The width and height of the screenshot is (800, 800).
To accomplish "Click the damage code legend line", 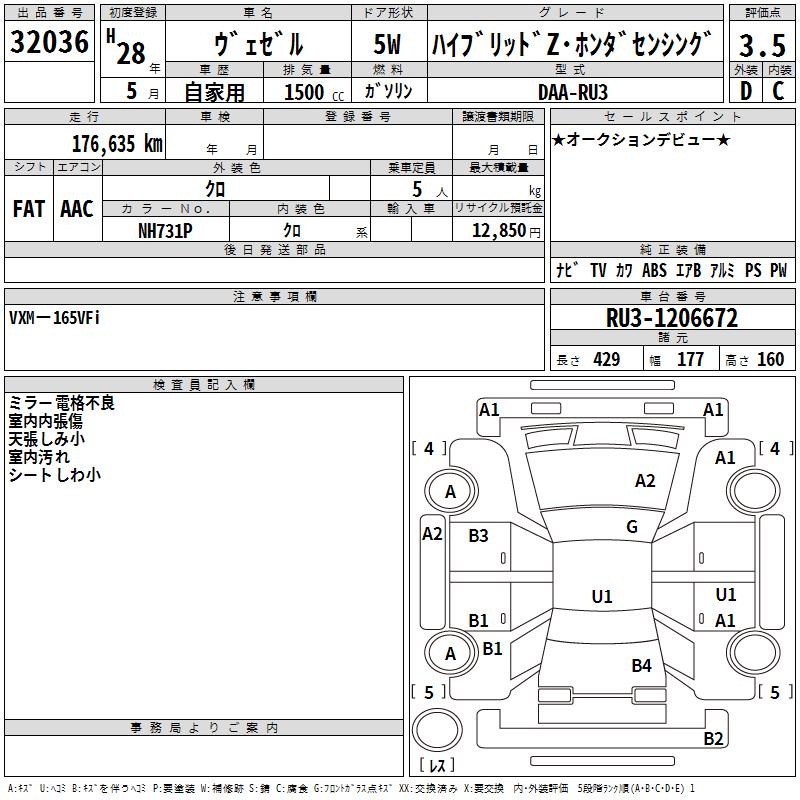I will click(x=351, y=789).
